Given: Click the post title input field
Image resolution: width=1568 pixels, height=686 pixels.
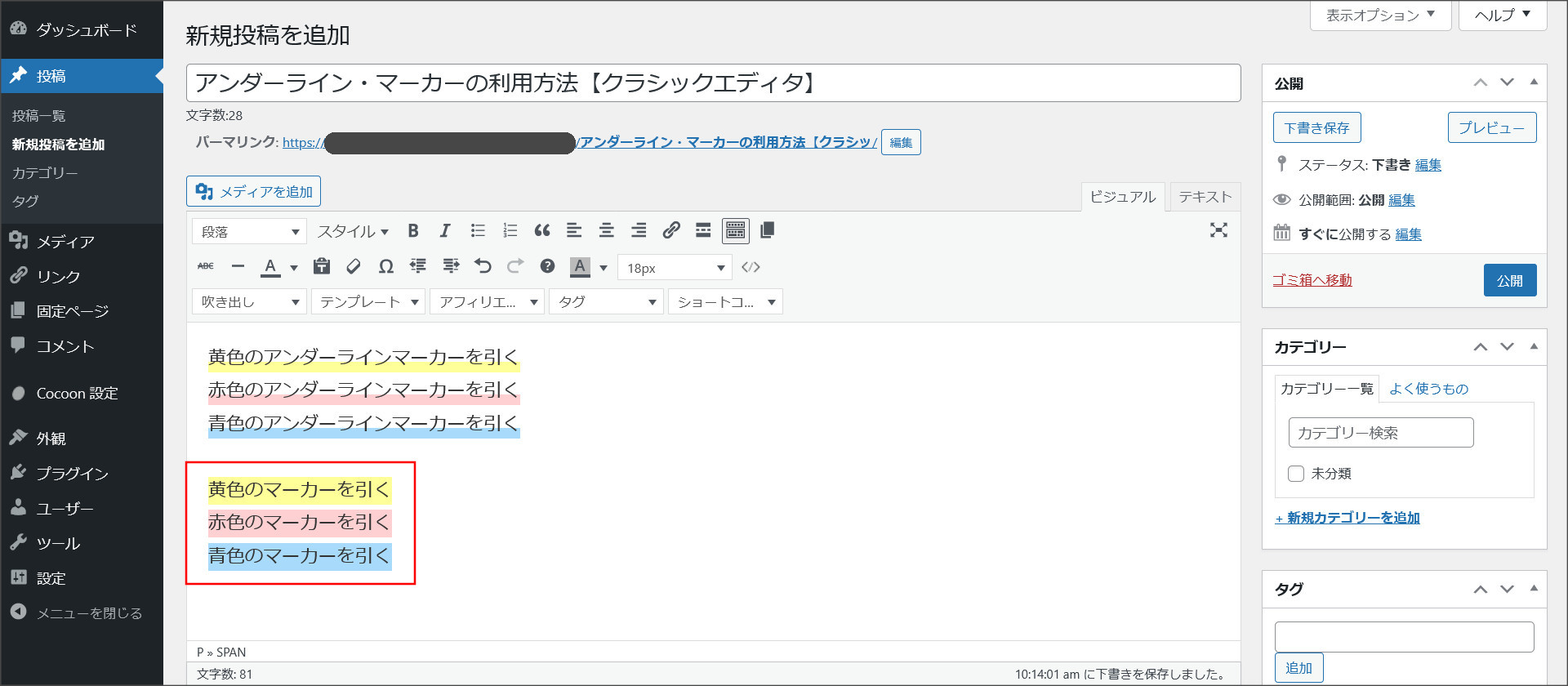Looking at the screenshot, I should [713, 83].
